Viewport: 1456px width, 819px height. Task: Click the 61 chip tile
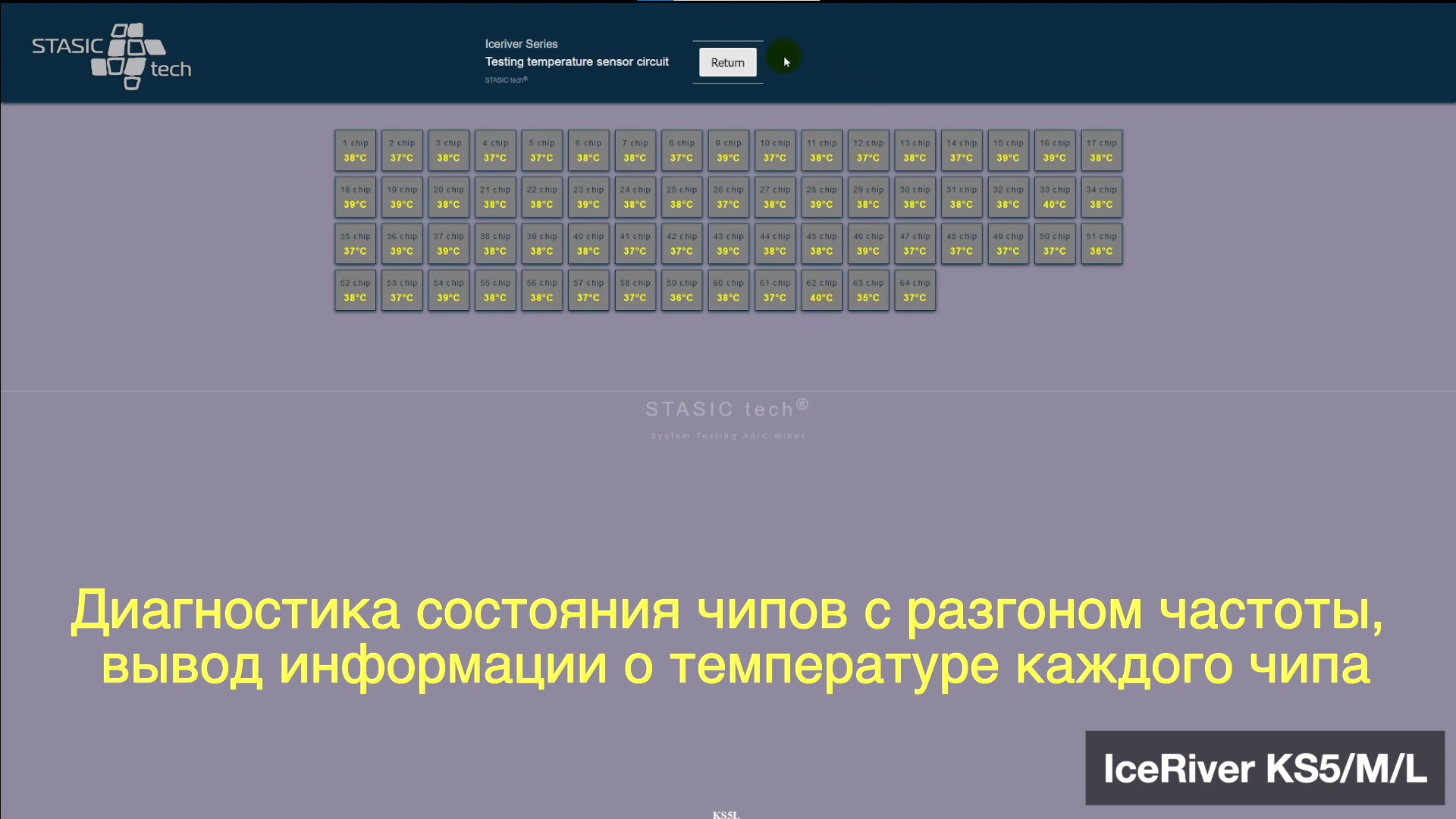click(775, 290)
